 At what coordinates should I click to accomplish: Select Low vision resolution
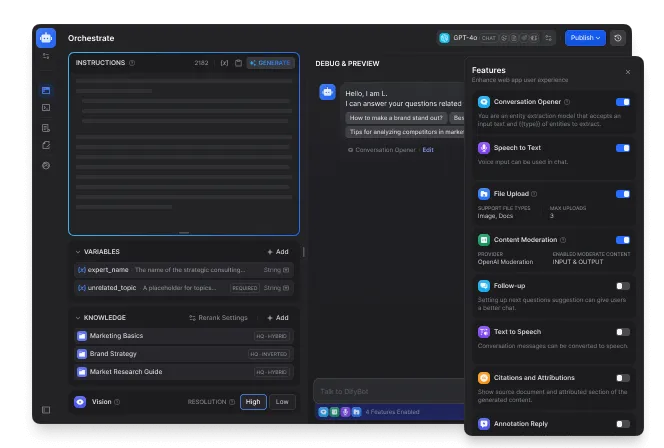click(282, 402)
